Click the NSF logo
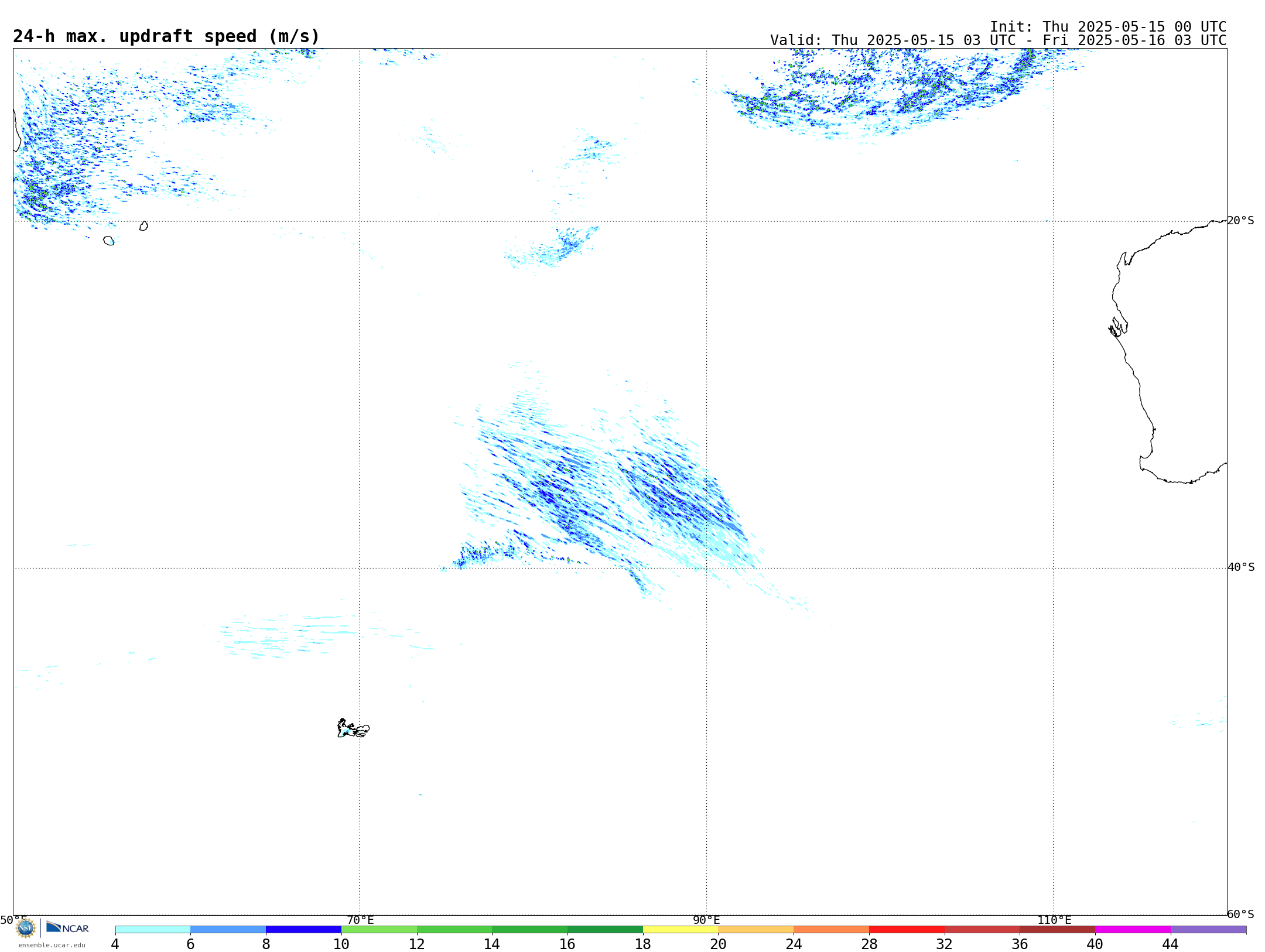 pyautogui.click(x=26, y=928)
